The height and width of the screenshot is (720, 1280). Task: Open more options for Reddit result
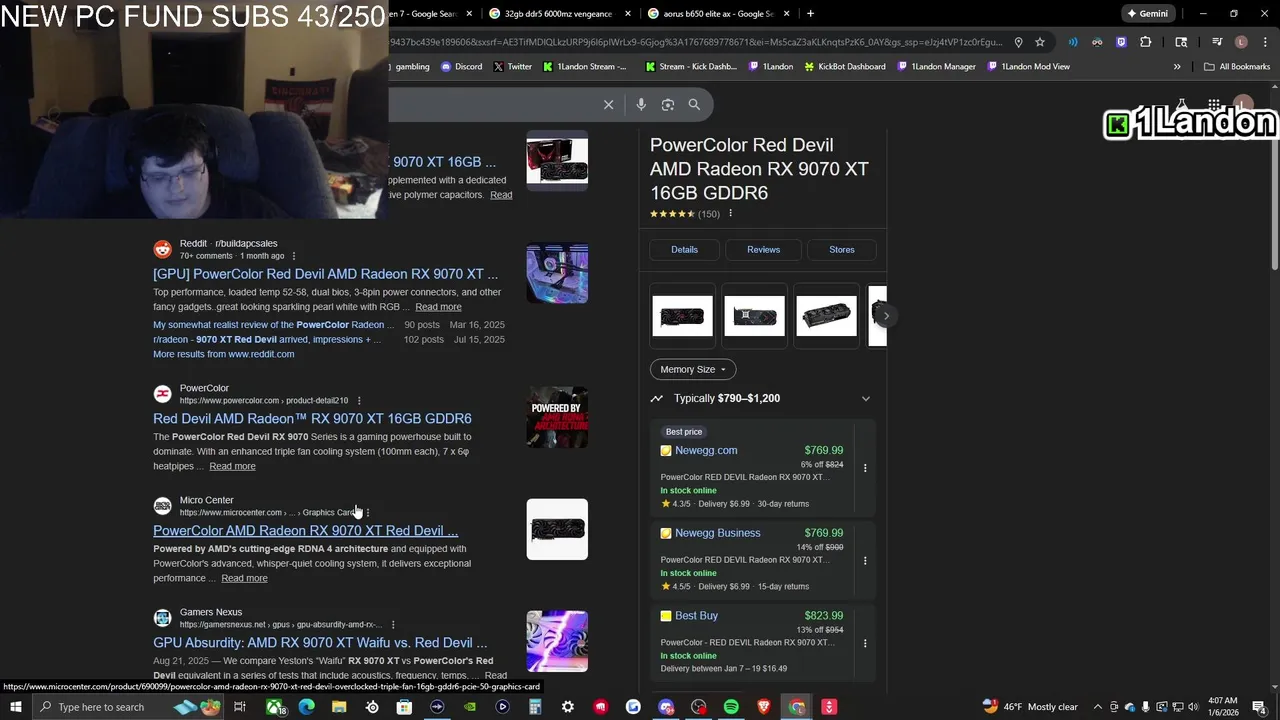(x=293, y=256)
